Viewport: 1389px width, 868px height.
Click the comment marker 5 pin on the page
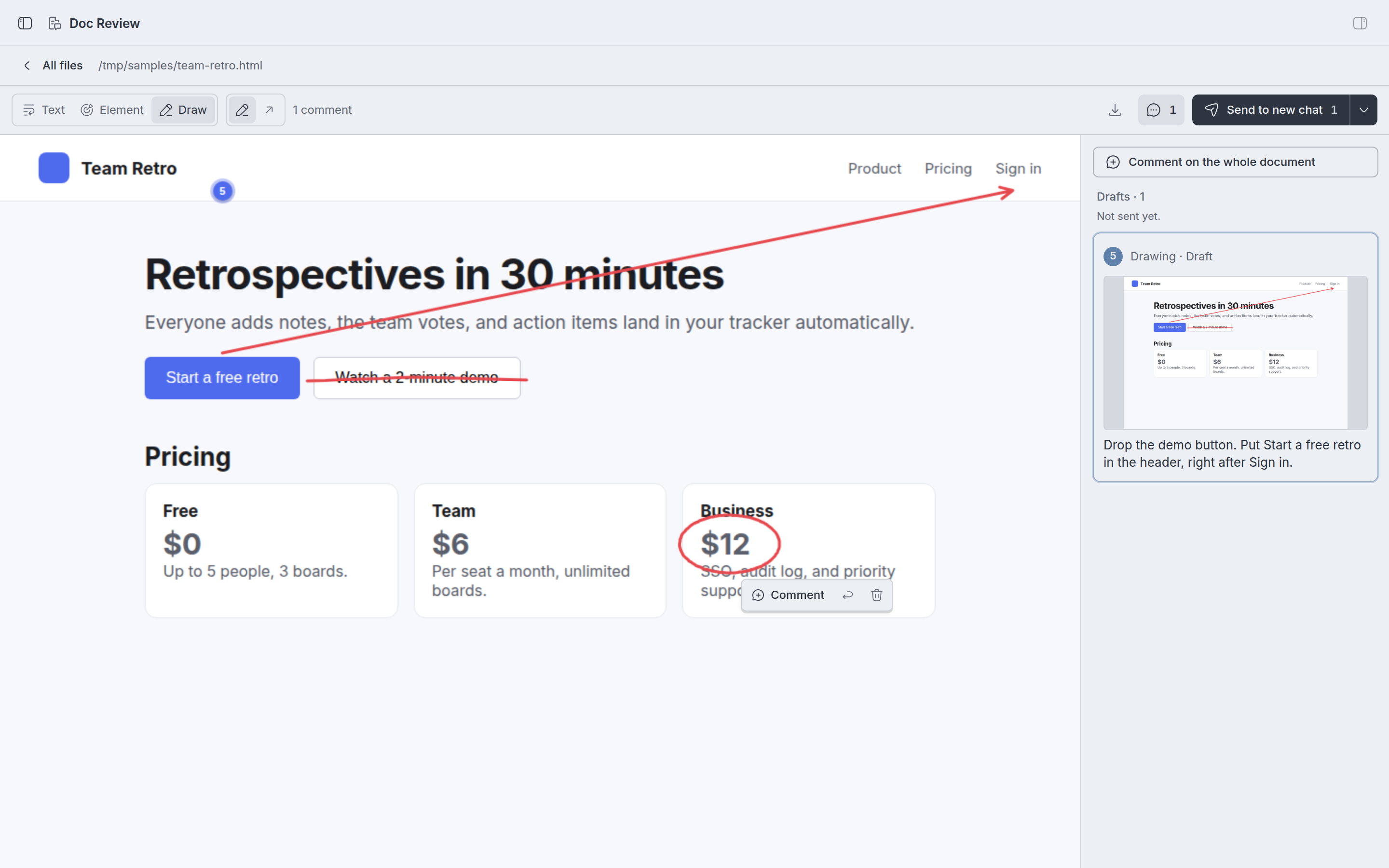click(x=223, y=191)
